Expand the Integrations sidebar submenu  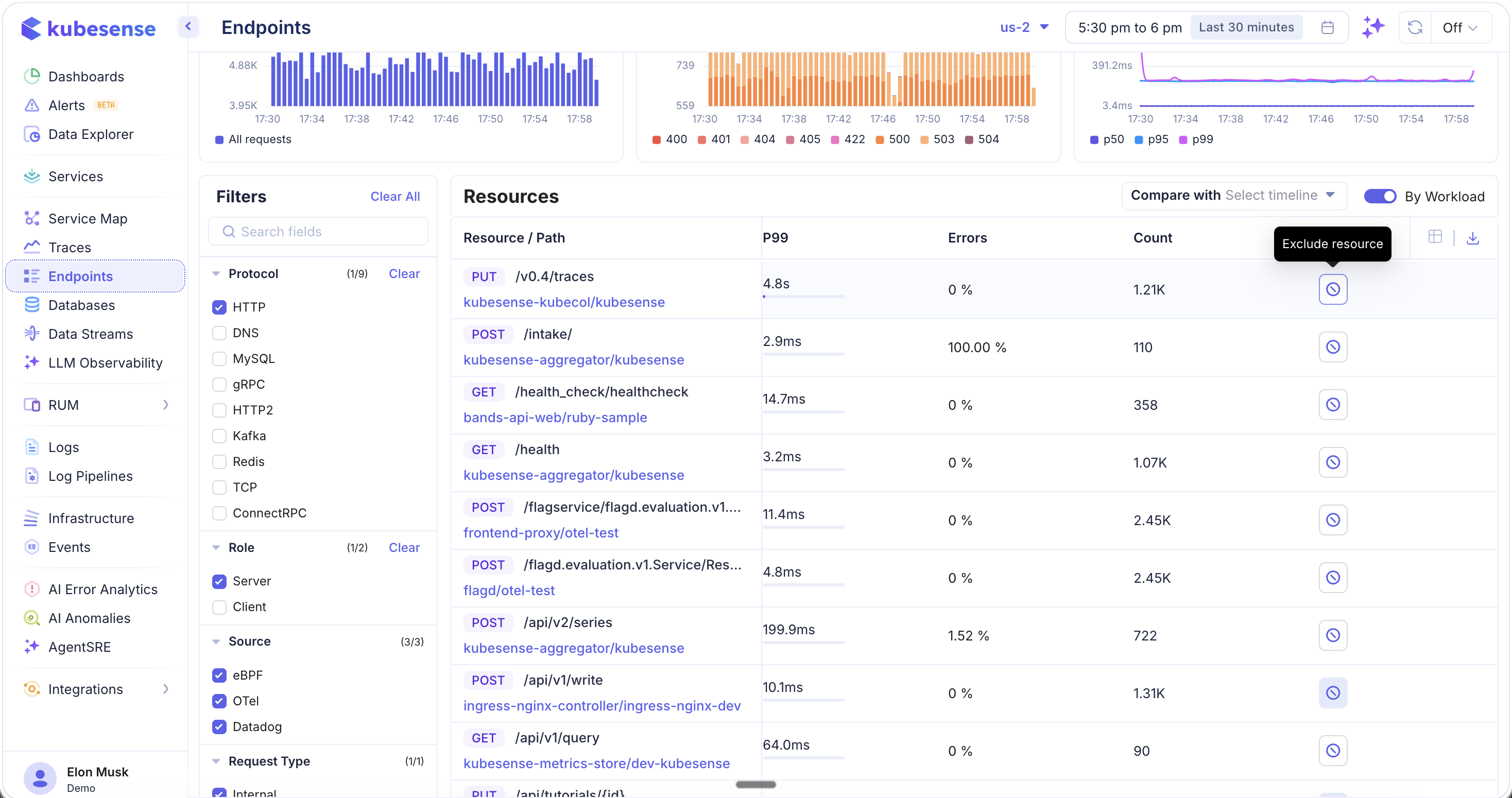coord(165,689)
